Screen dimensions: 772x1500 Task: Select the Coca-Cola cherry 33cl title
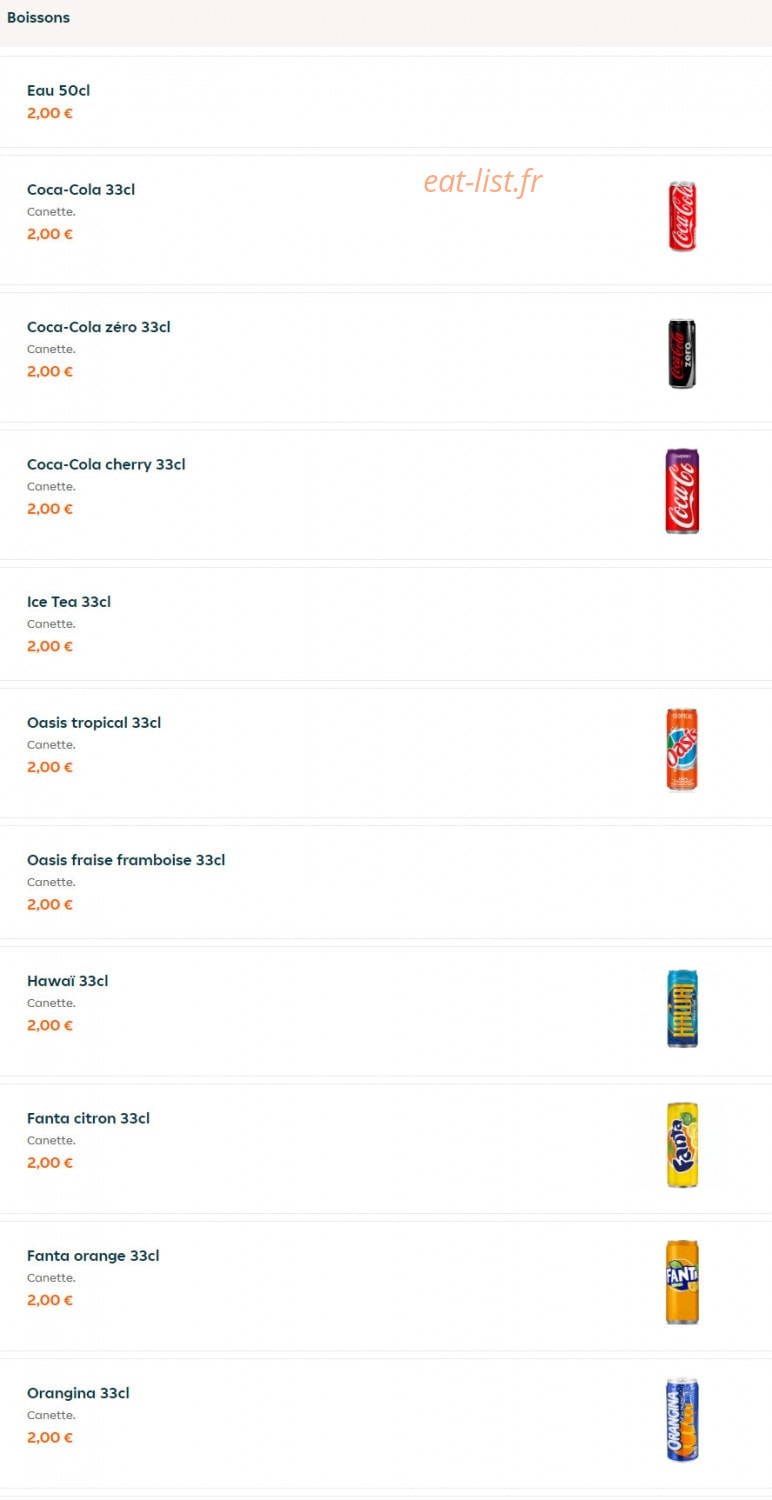(106, 464)
